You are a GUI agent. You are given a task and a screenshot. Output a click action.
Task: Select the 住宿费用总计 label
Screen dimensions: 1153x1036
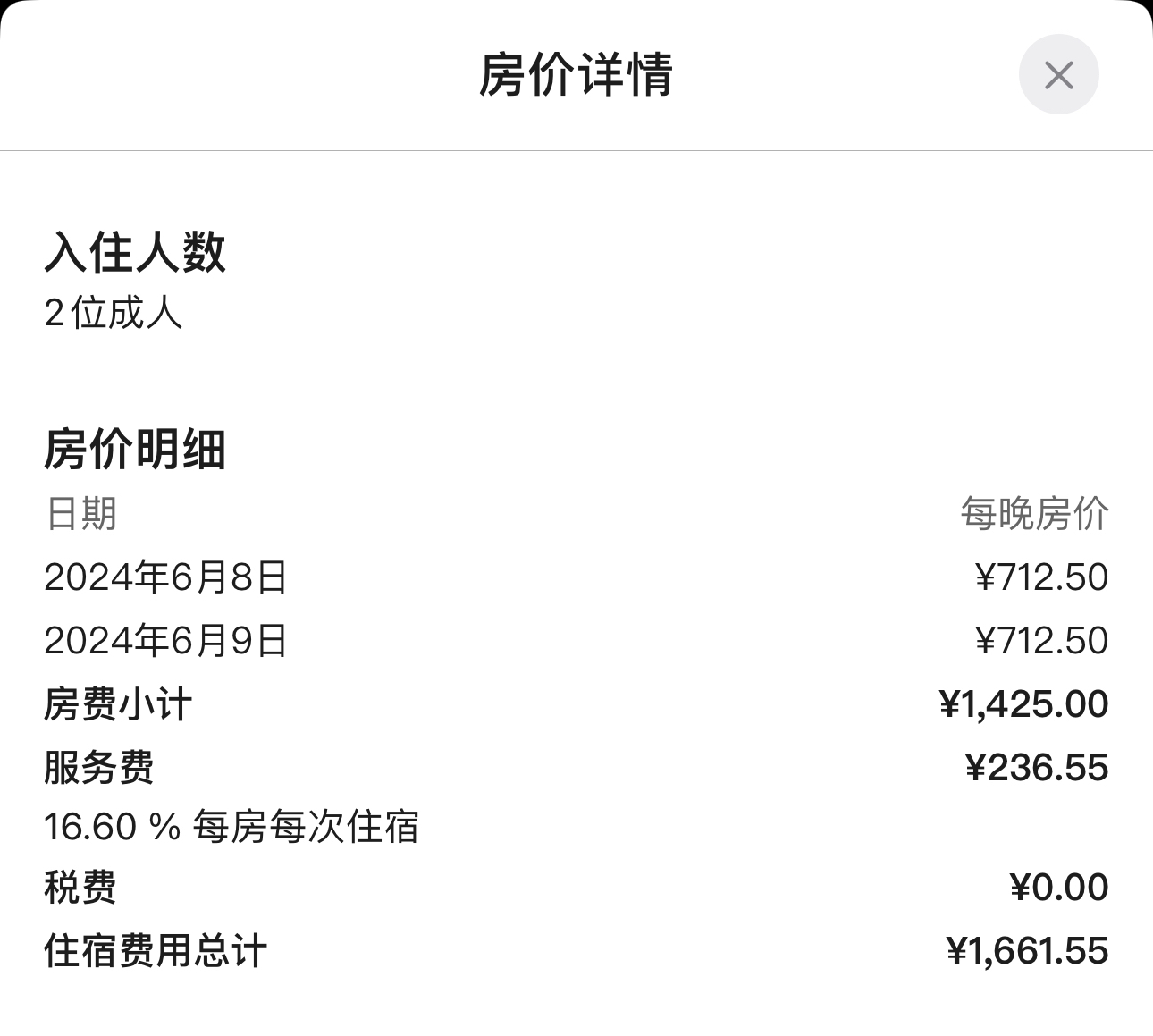coord(156,951)
